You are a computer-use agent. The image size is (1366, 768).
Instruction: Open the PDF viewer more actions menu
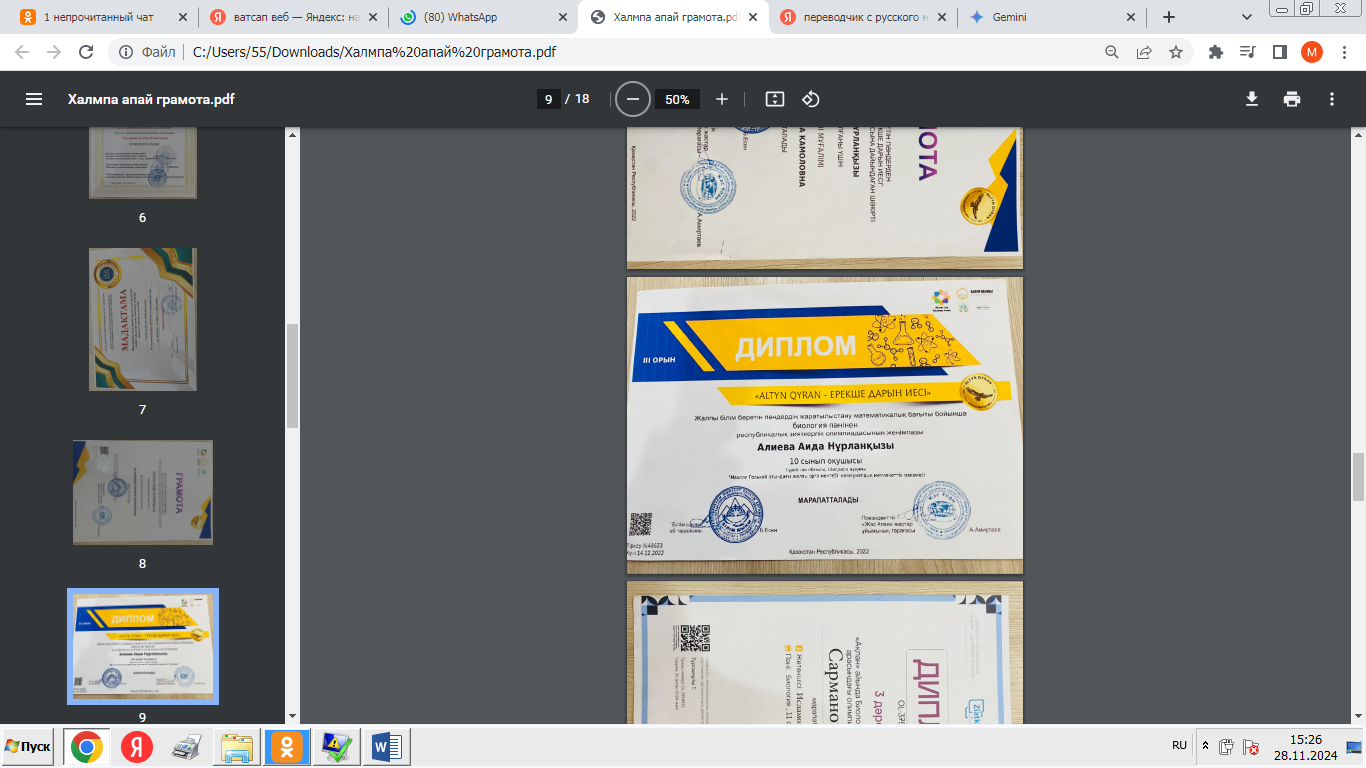1332,99
